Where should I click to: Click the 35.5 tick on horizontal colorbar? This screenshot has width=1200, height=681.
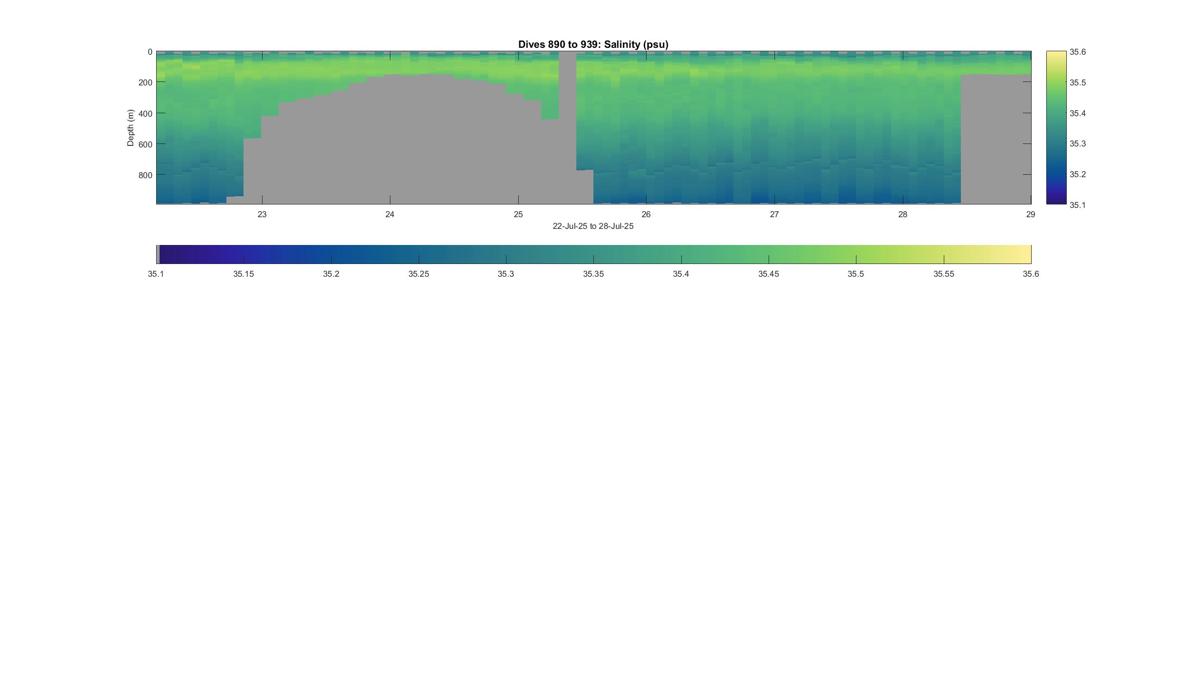click(x=856, y=273)
